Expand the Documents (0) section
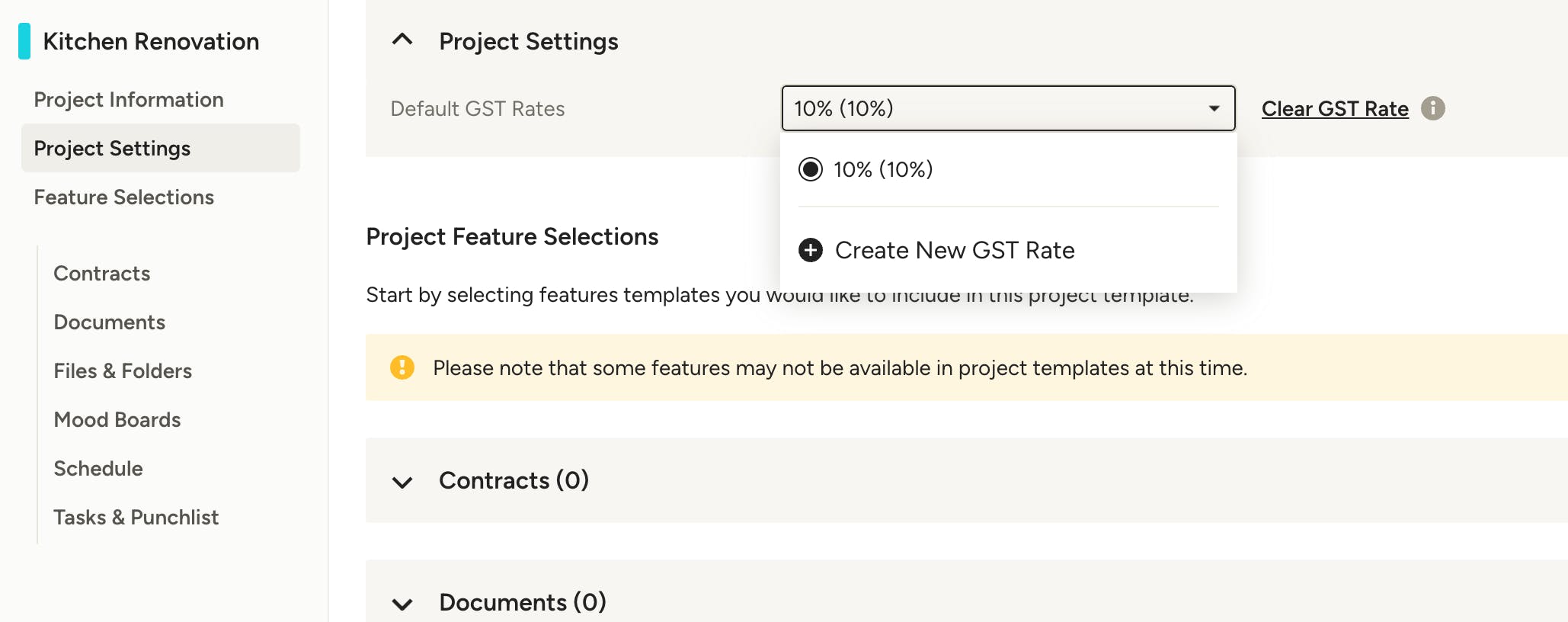Screen dimensions: 1568x622 (x=402, y=604)
